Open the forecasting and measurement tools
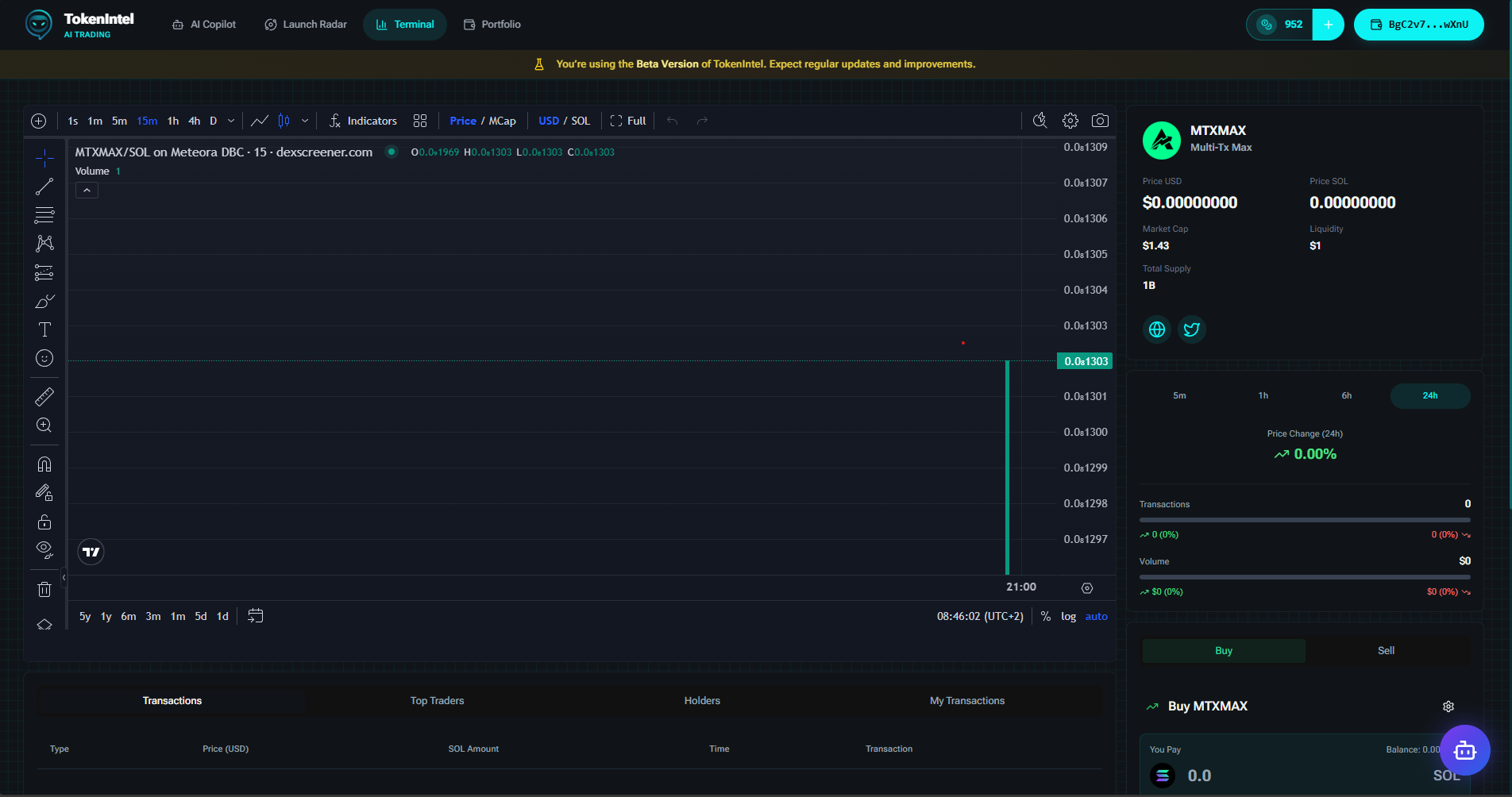Screen dimensions: 1512x797 [x=44, y=272]
